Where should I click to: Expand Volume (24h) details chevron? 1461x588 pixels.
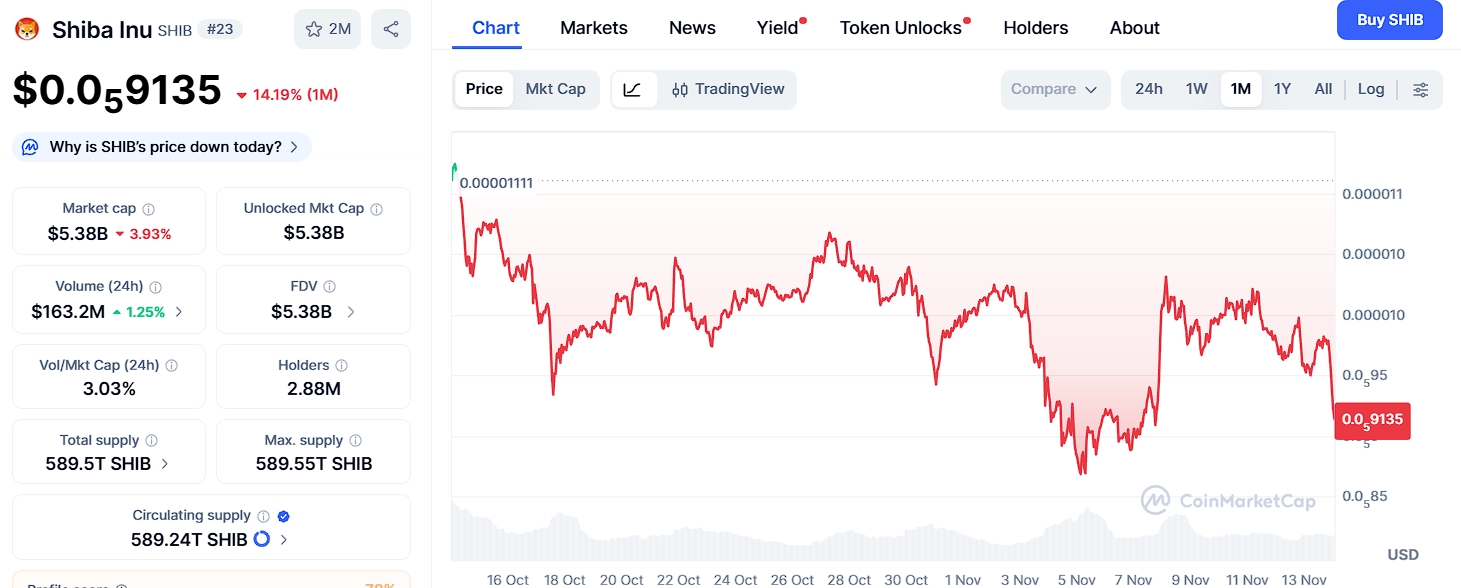coord(179,312)
